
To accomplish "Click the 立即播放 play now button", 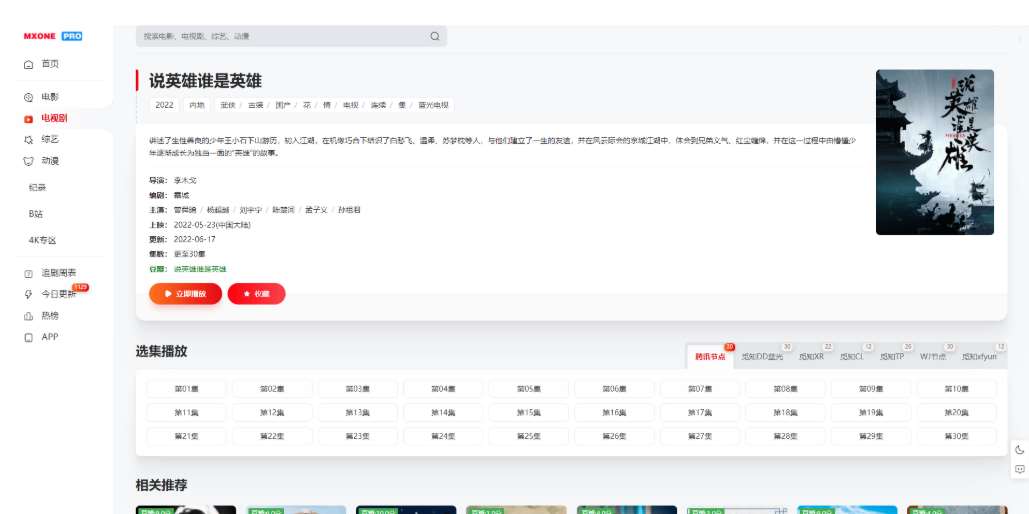I will pos(185,294).
